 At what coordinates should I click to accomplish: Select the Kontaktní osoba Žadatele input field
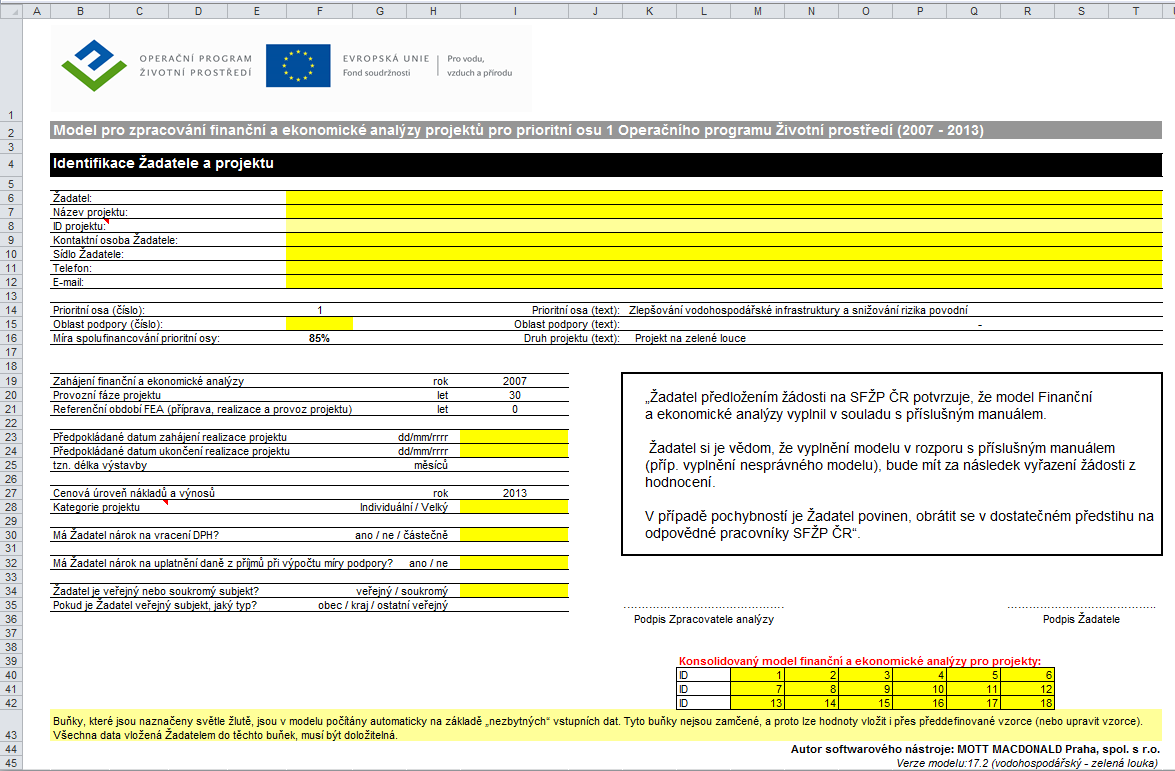tap(724, 241)
